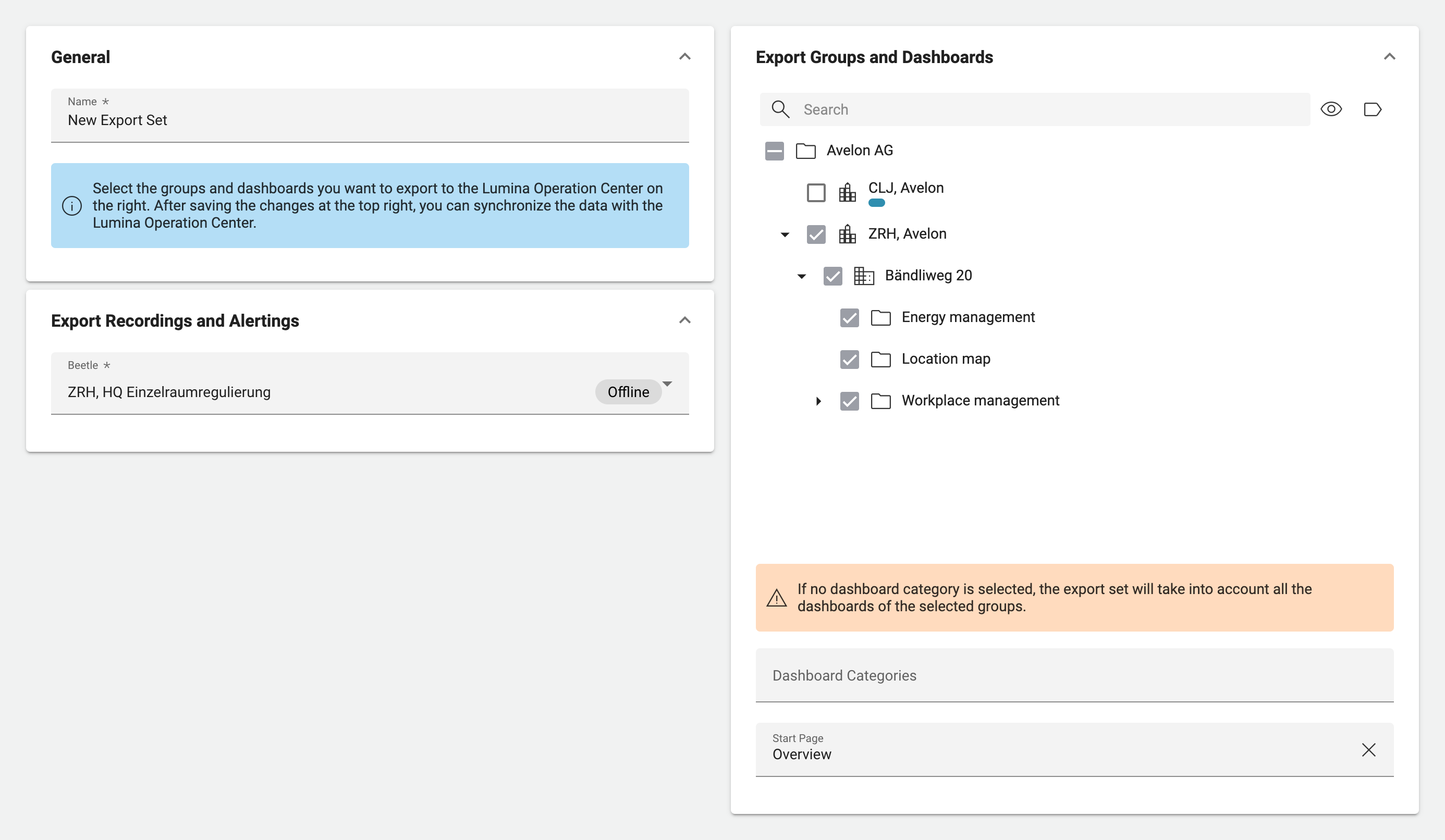Click the Bändliweg 20 building icon

click(x=864, y=276)
